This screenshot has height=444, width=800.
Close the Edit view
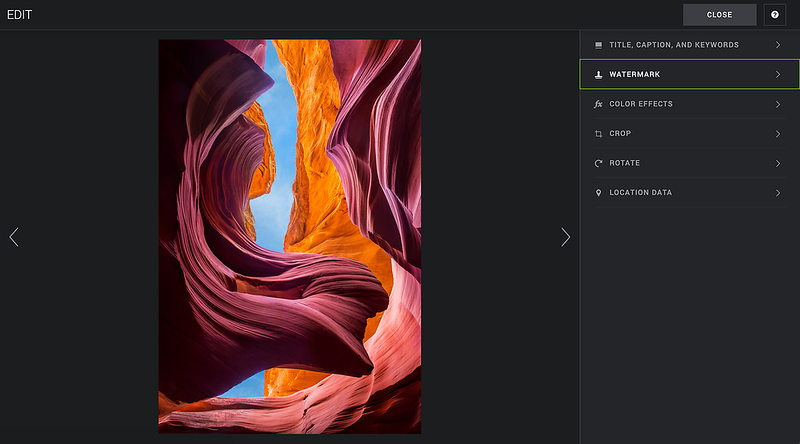pyautogui.click(x=719, y=15)
